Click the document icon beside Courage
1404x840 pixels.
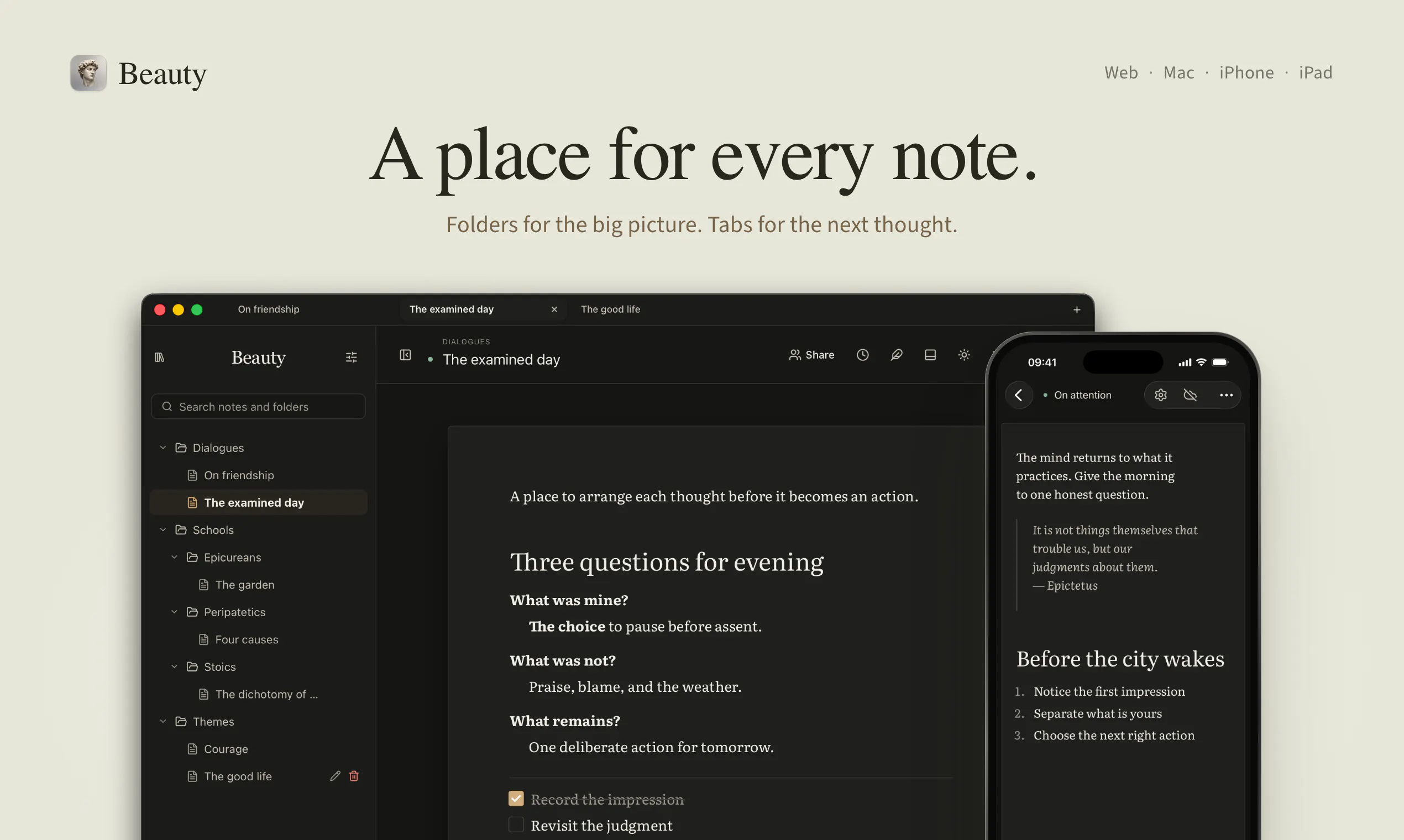192,749
